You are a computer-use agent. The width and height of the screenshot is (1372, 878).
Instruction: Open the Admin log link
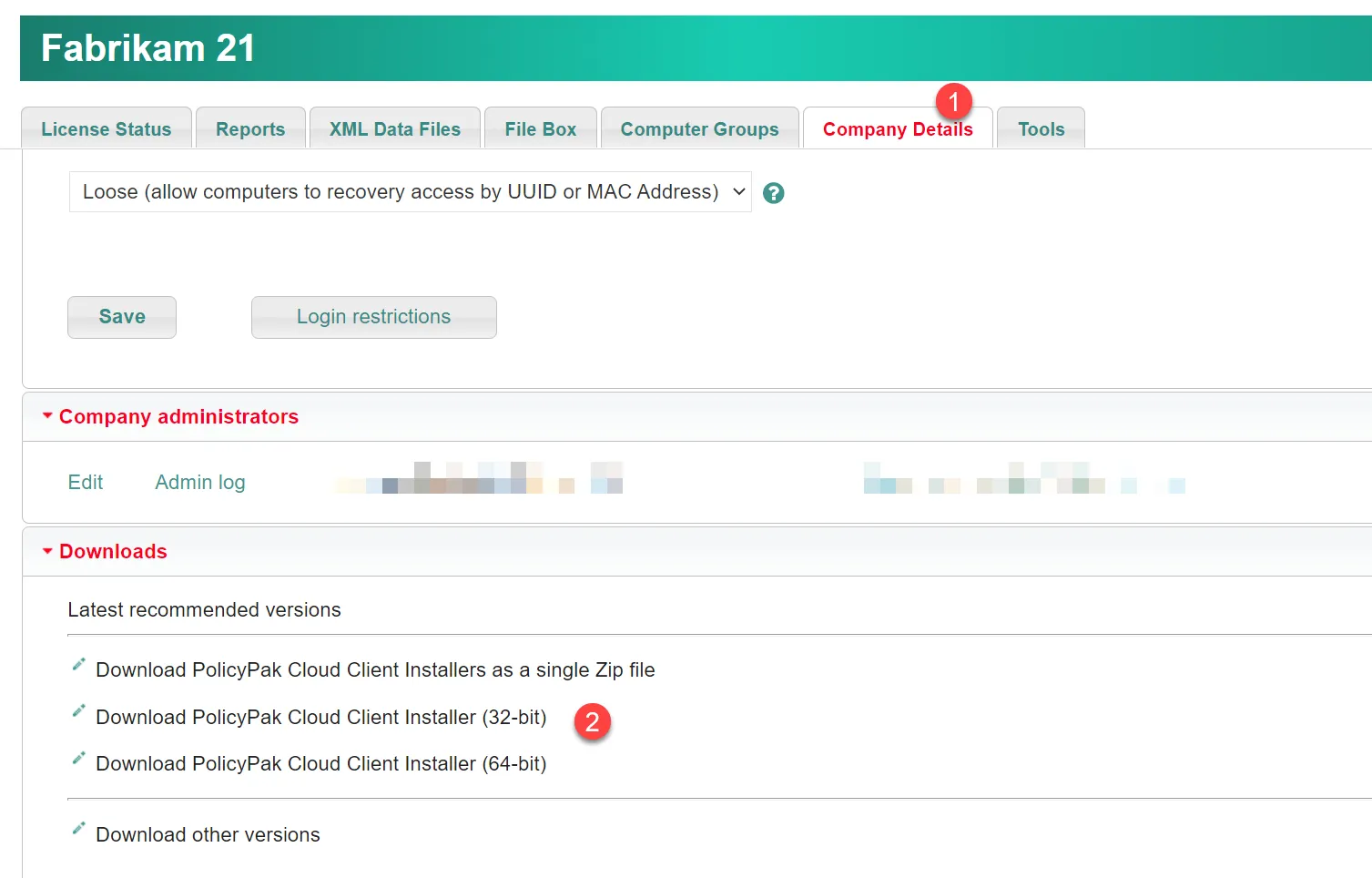pos(199,483)
